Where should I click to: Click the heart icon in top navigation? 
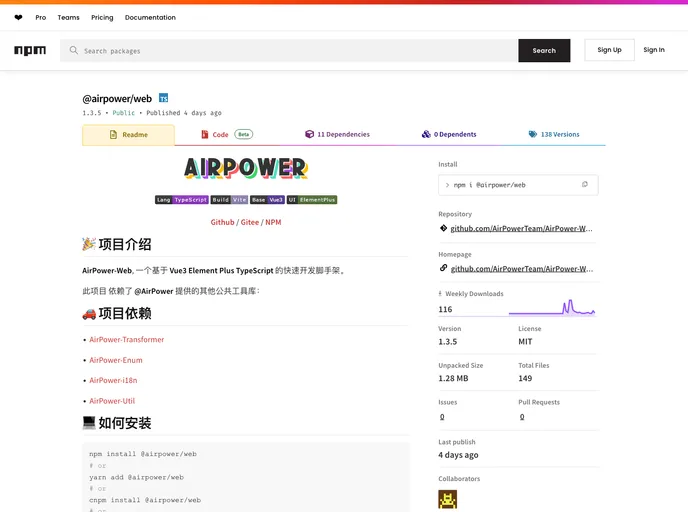(x=18, y=18)
